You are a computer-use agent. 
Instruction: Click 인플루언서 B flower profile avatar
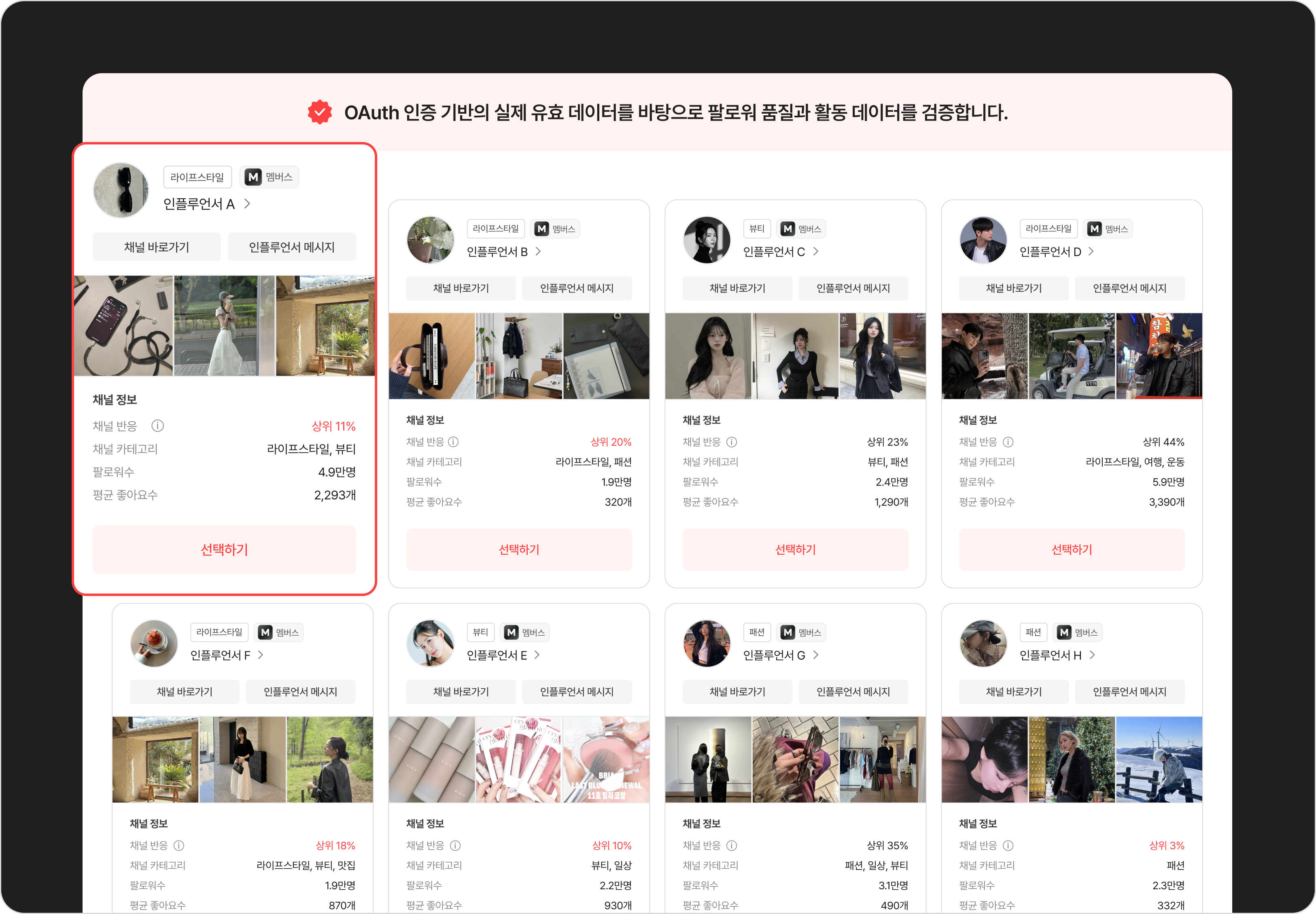(430, 240)
